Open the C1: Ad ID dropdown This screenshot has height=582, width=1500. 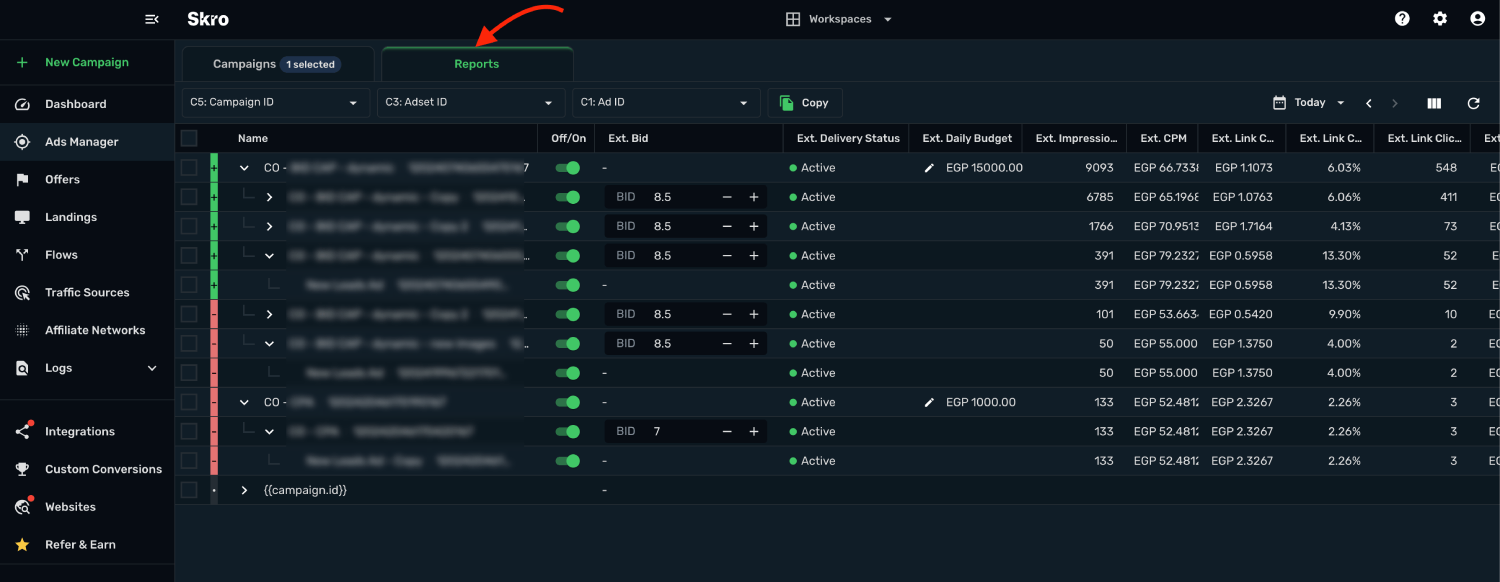tap(666, 103)
